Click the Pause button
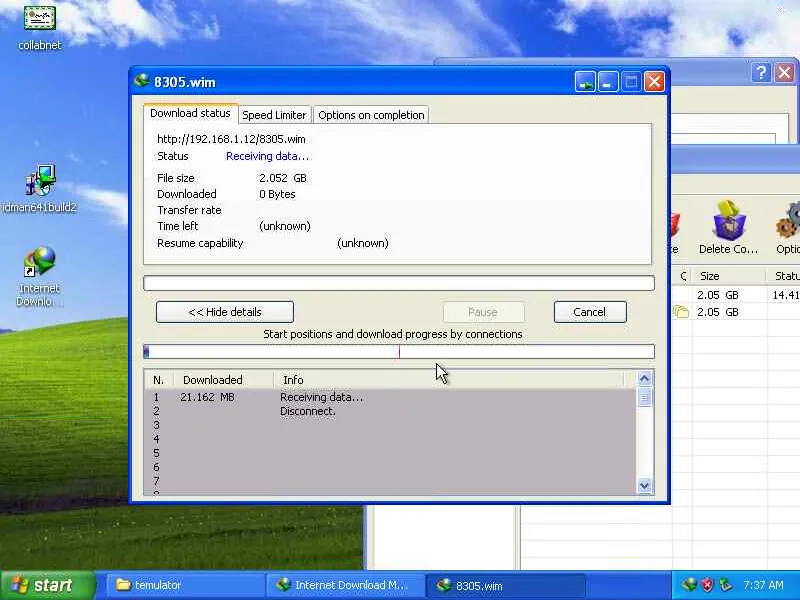The width and height of the screenshot is (800, 600). click(x=483, y=312)
